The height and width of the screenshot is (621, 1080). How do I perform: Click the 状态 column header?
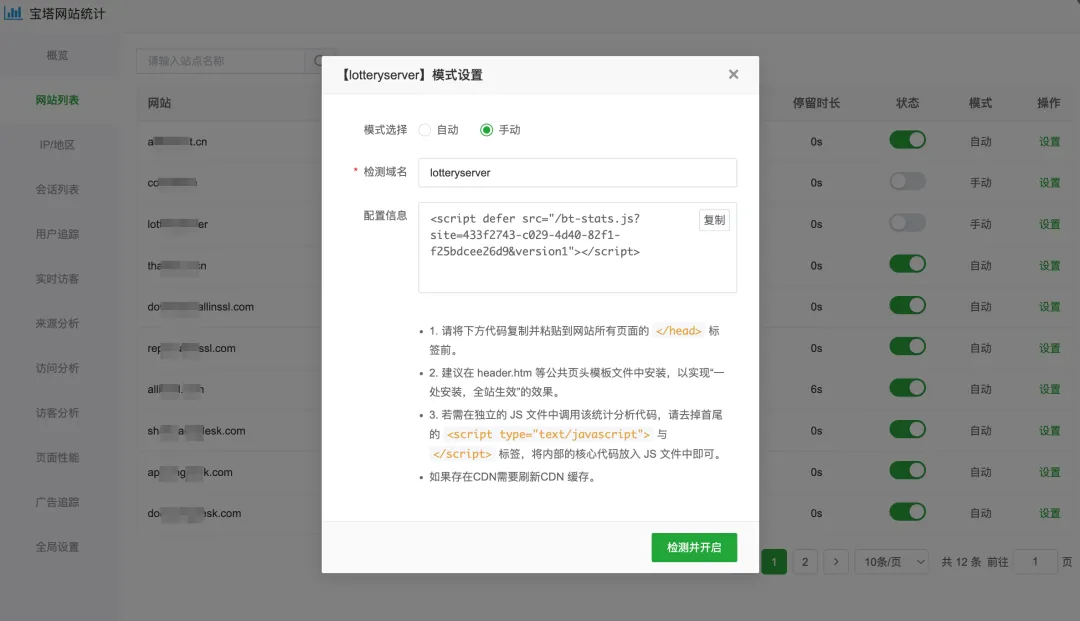(907, 103)
